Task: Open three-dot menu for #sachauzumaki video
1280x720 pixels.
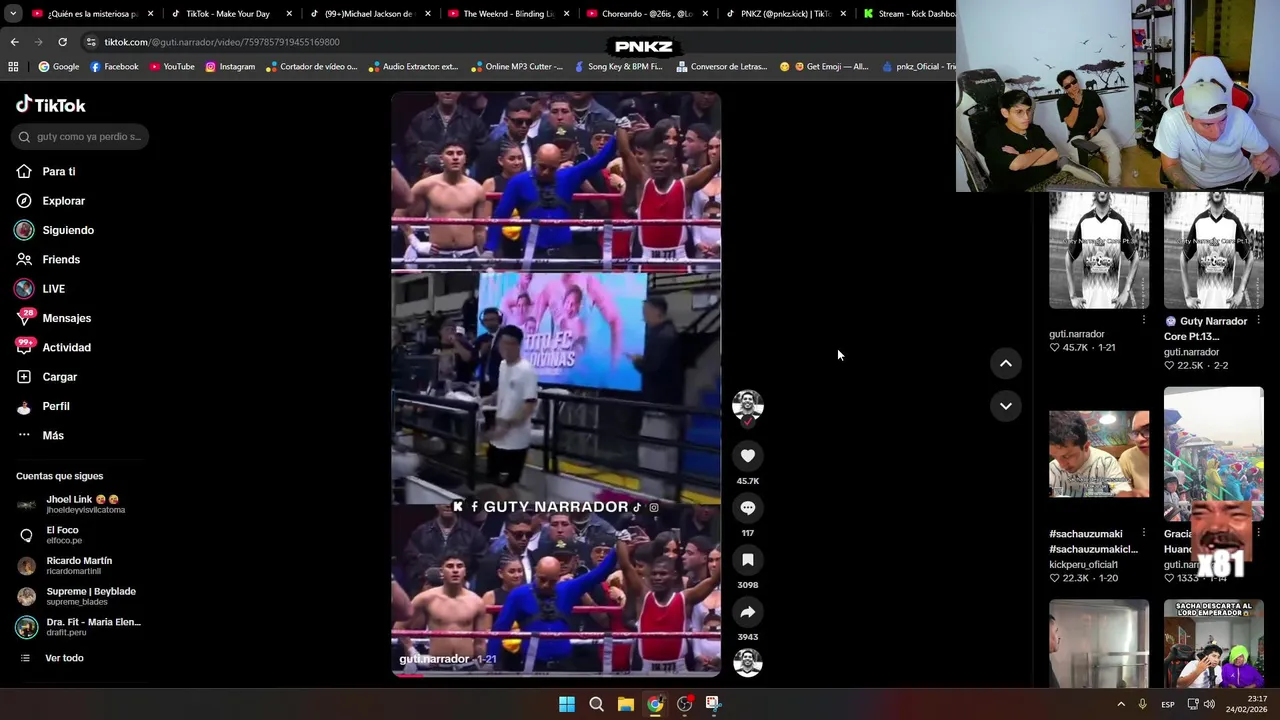Action: click(1143, 533)
